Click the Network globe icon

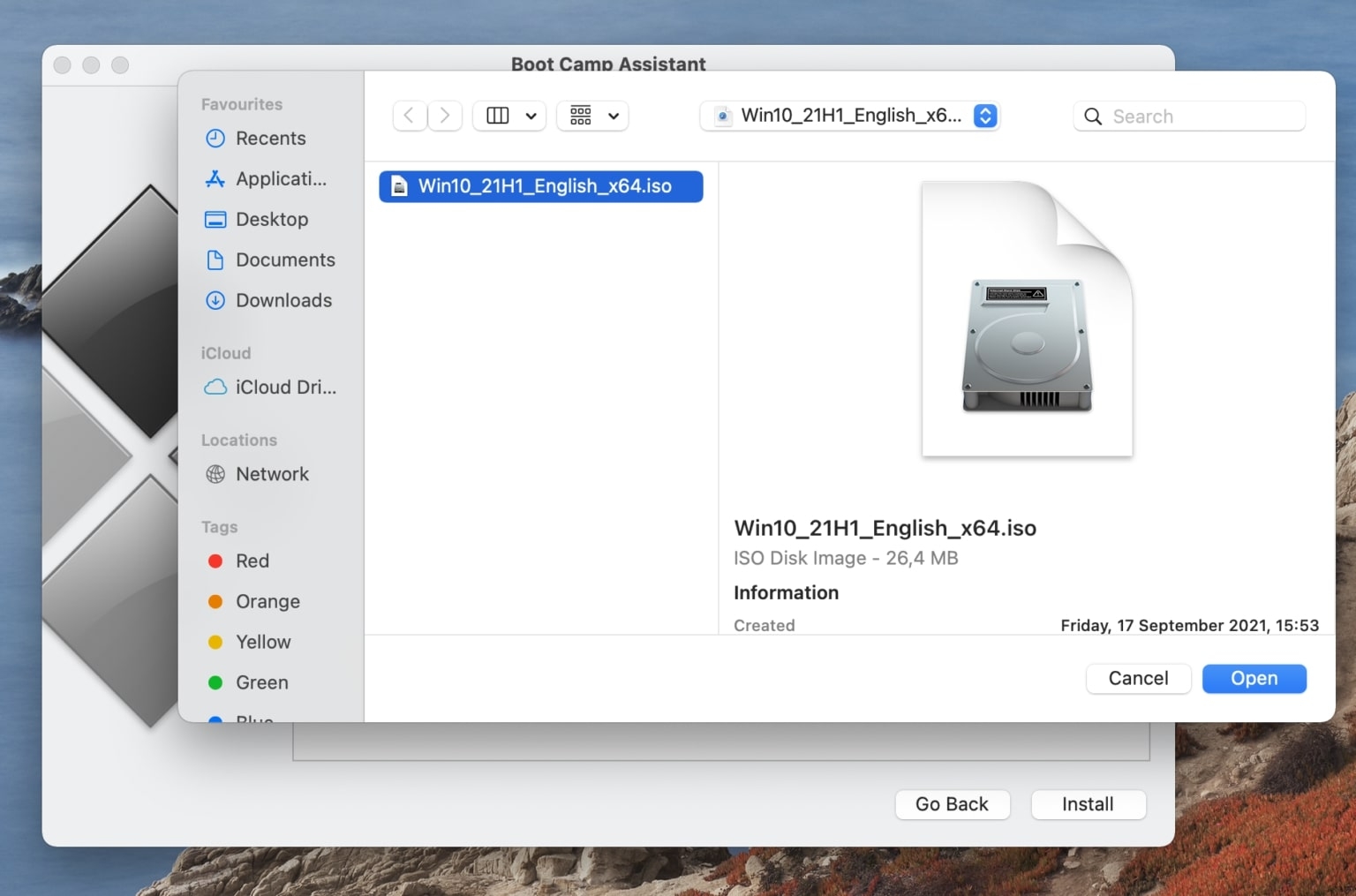[215, 475]
